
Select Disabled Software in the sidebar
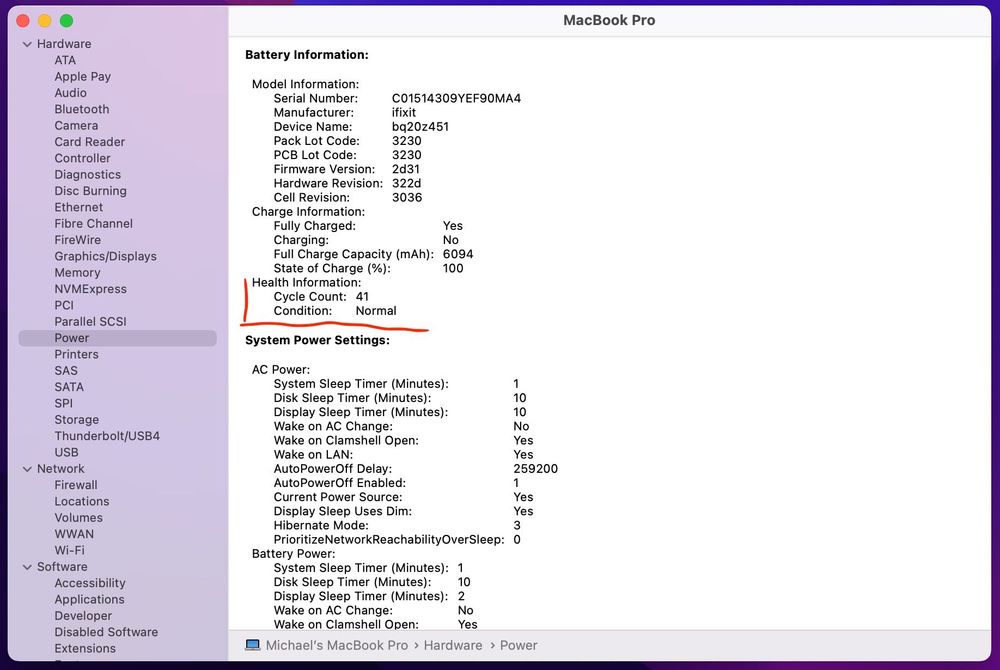coord(106,632)
